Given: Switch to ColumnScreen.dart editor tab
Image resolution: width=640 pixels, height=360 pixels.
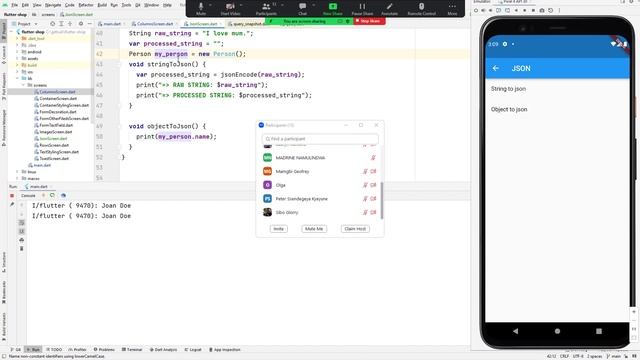Looking at the screenshot, I should tap(155, 24).
